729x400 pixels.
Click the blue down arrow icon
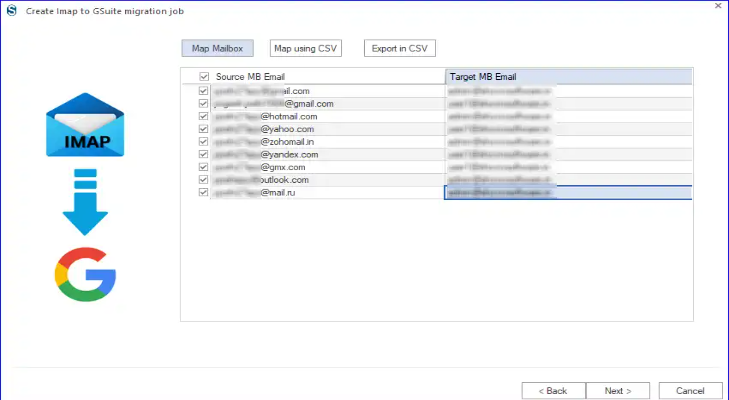click(x=85, y=202)
